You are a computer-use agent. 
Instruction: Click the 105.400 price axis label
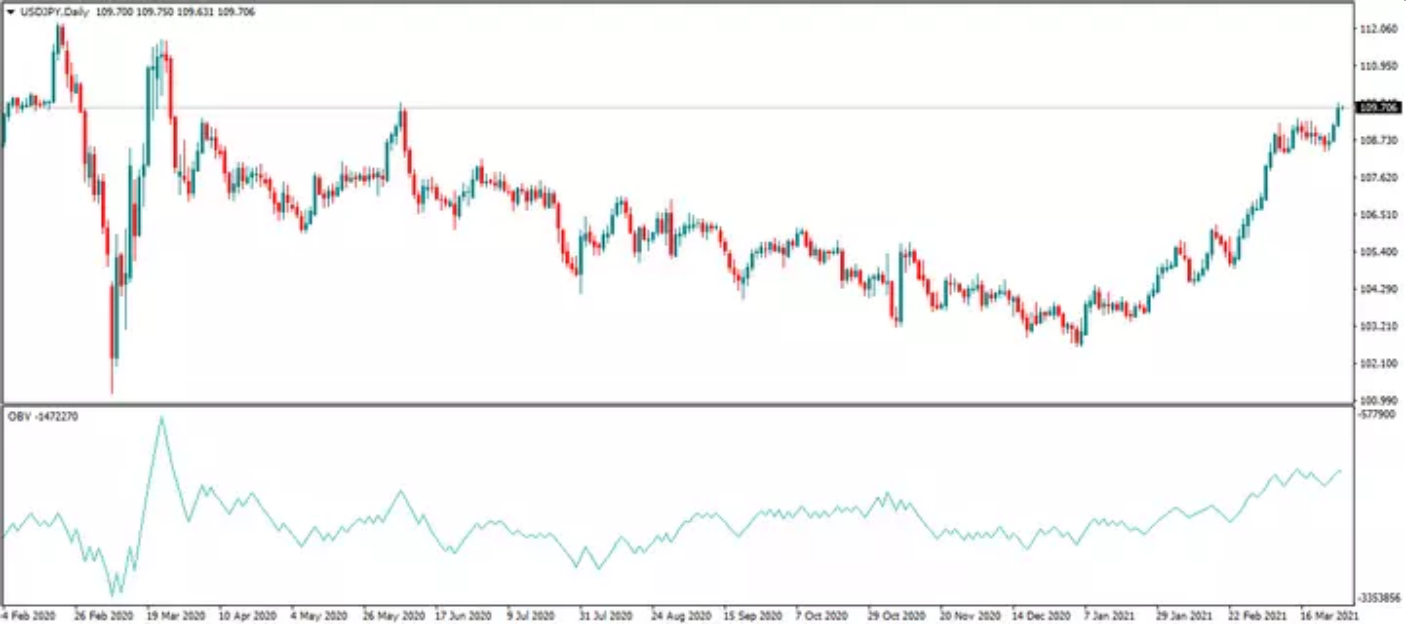pos(1376,252)
